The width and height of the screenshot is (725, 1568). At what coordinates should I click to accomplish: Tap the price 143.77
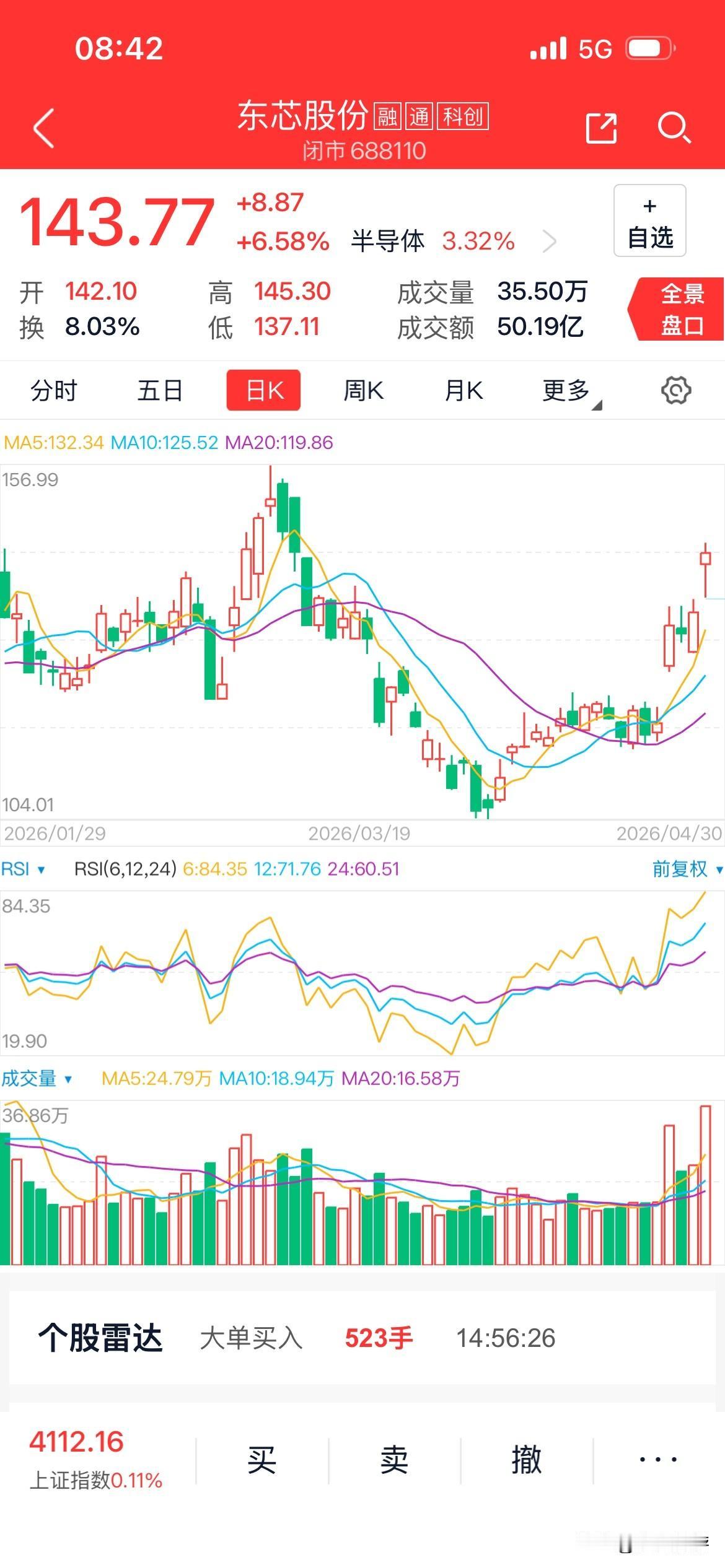coord(117,221)
